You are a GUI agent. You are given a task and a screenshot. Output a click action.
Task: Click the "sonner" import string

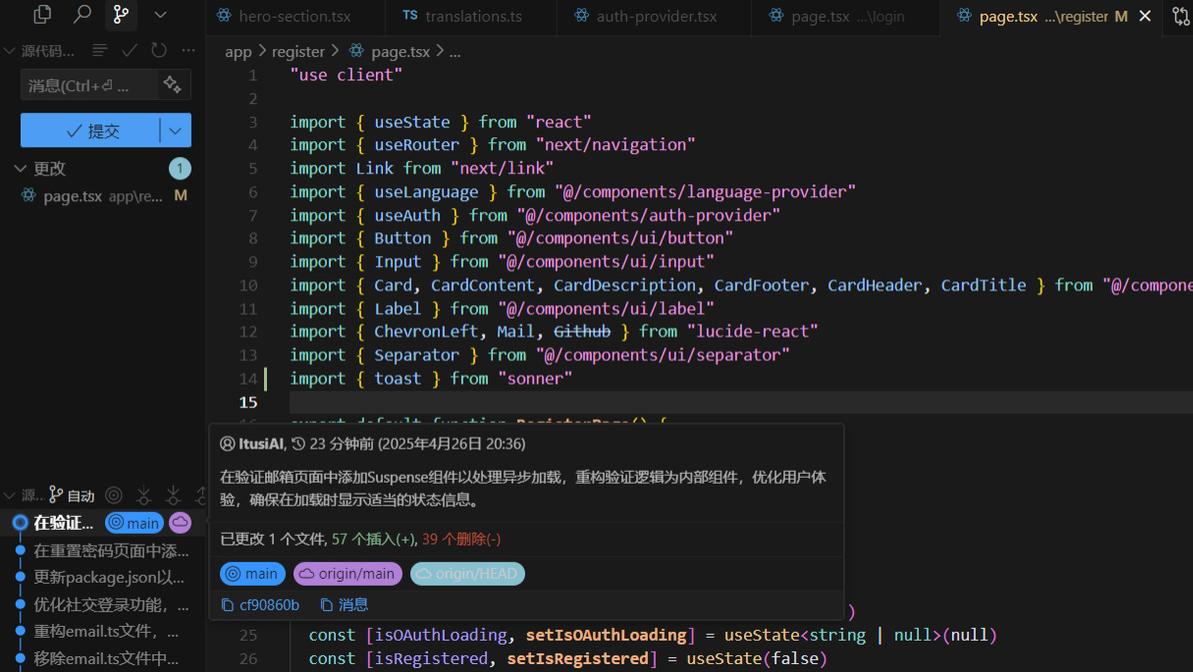point(535,378)
